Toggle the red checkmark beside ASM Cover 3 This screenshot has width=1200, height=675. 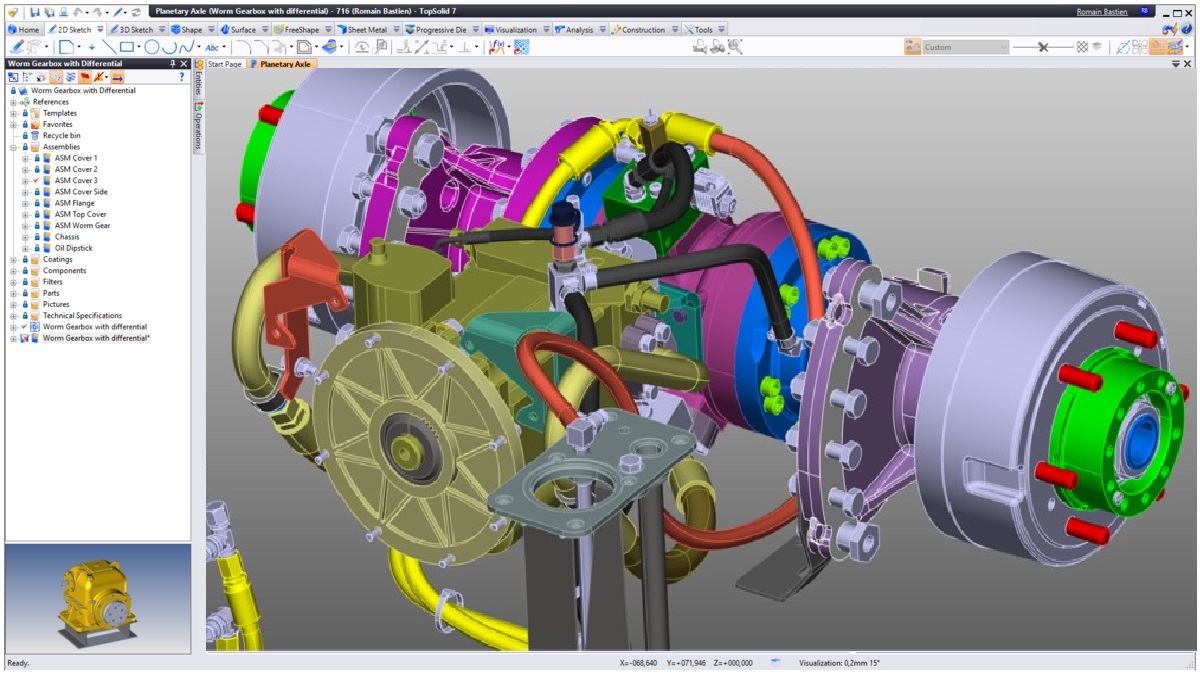pyautogui.click(x=36, y=181)
